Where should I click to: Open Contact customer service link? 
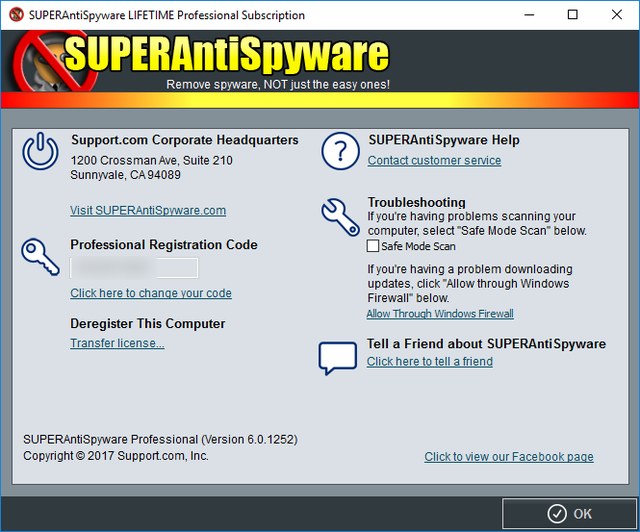click(434, 160)
